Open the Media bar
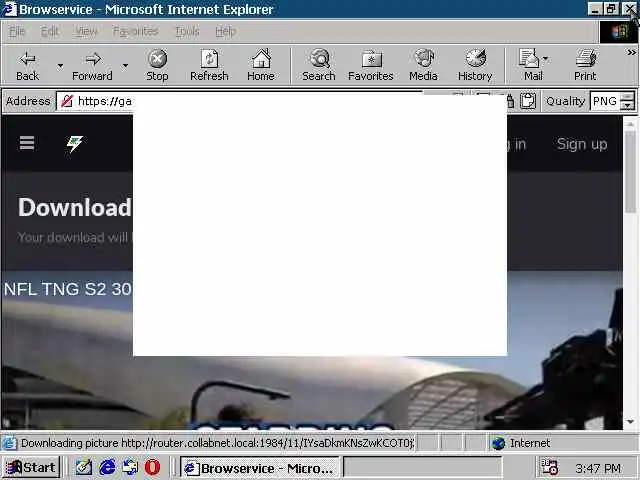This screenshot has height=480, width=640. [423, 65]
